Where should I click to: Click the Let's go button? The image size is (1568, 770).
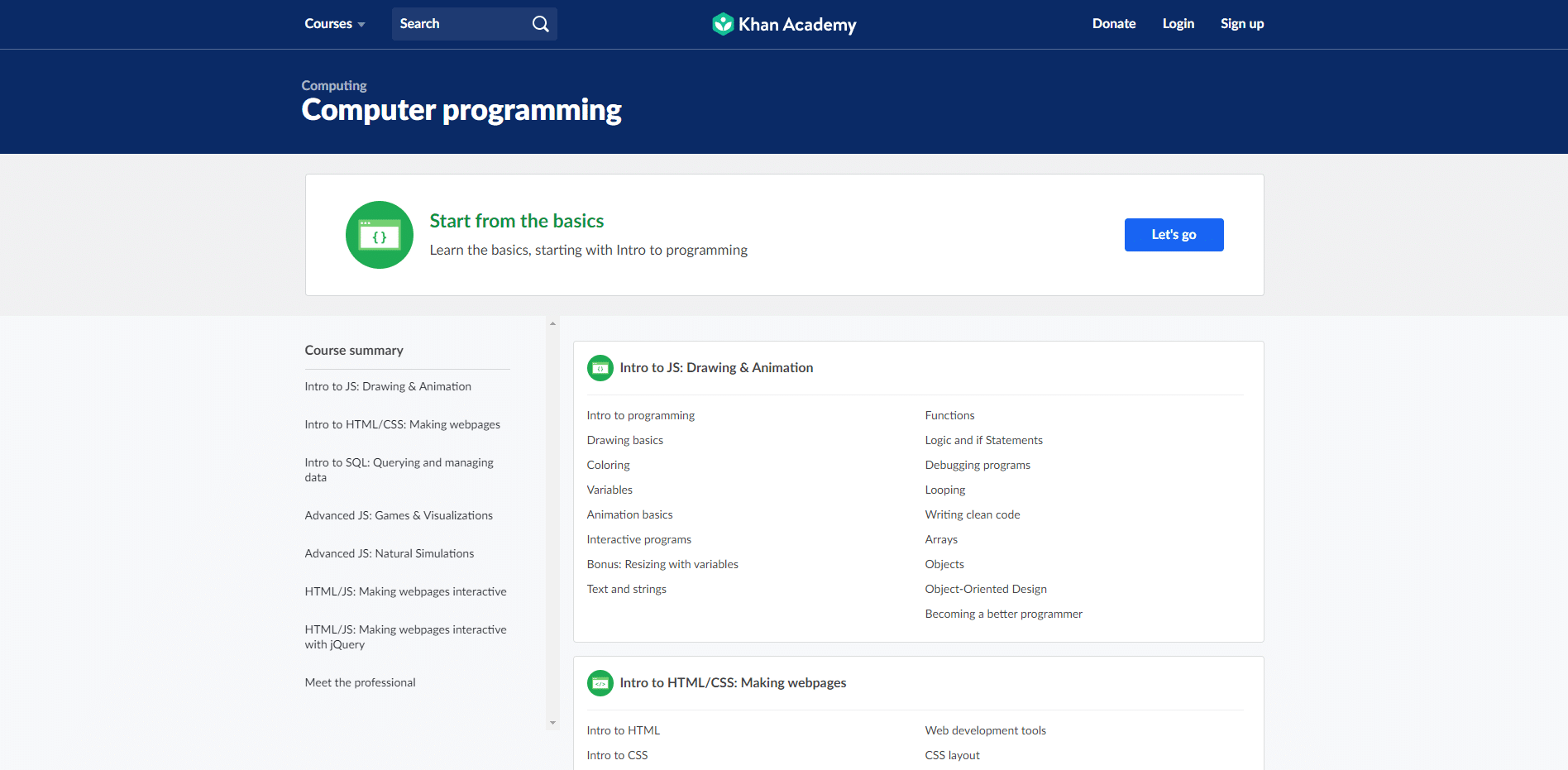click(1174, 235)
